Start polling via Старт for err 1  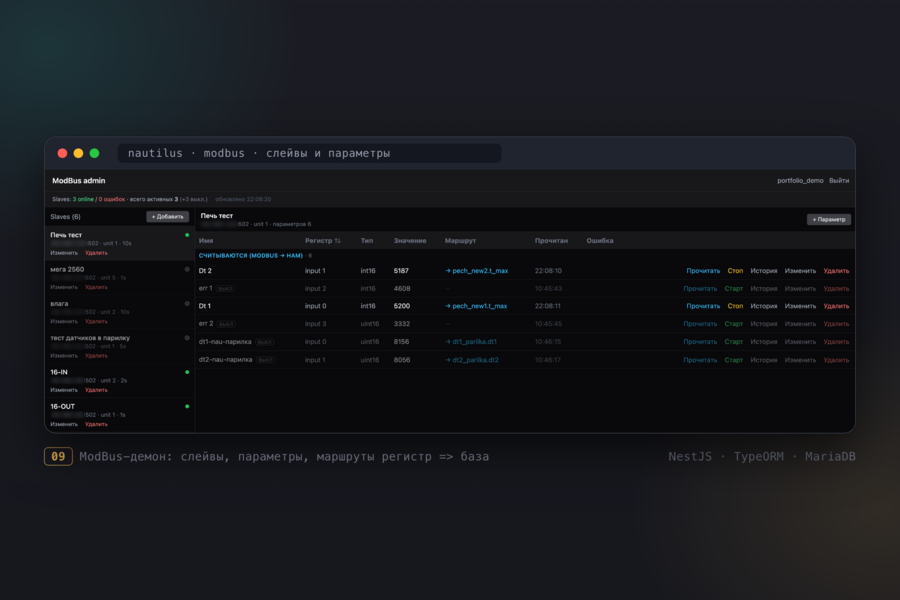click(734, 289)
